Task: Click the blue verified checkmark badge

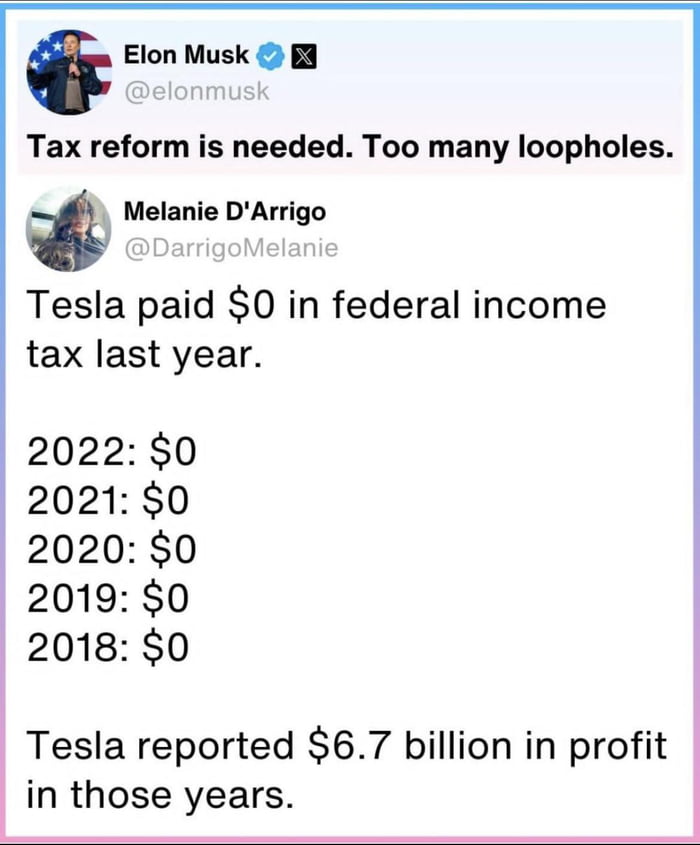Action: (x=270, y=55)
